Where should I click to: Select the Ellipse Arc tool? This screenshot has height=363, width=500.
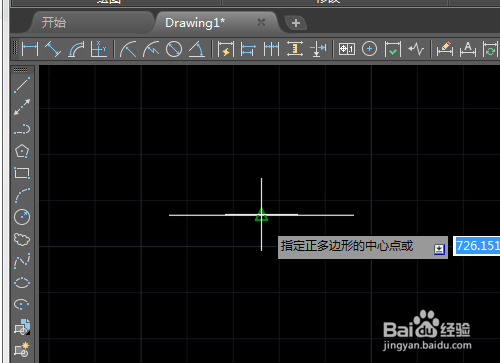(x=22, y=305)
